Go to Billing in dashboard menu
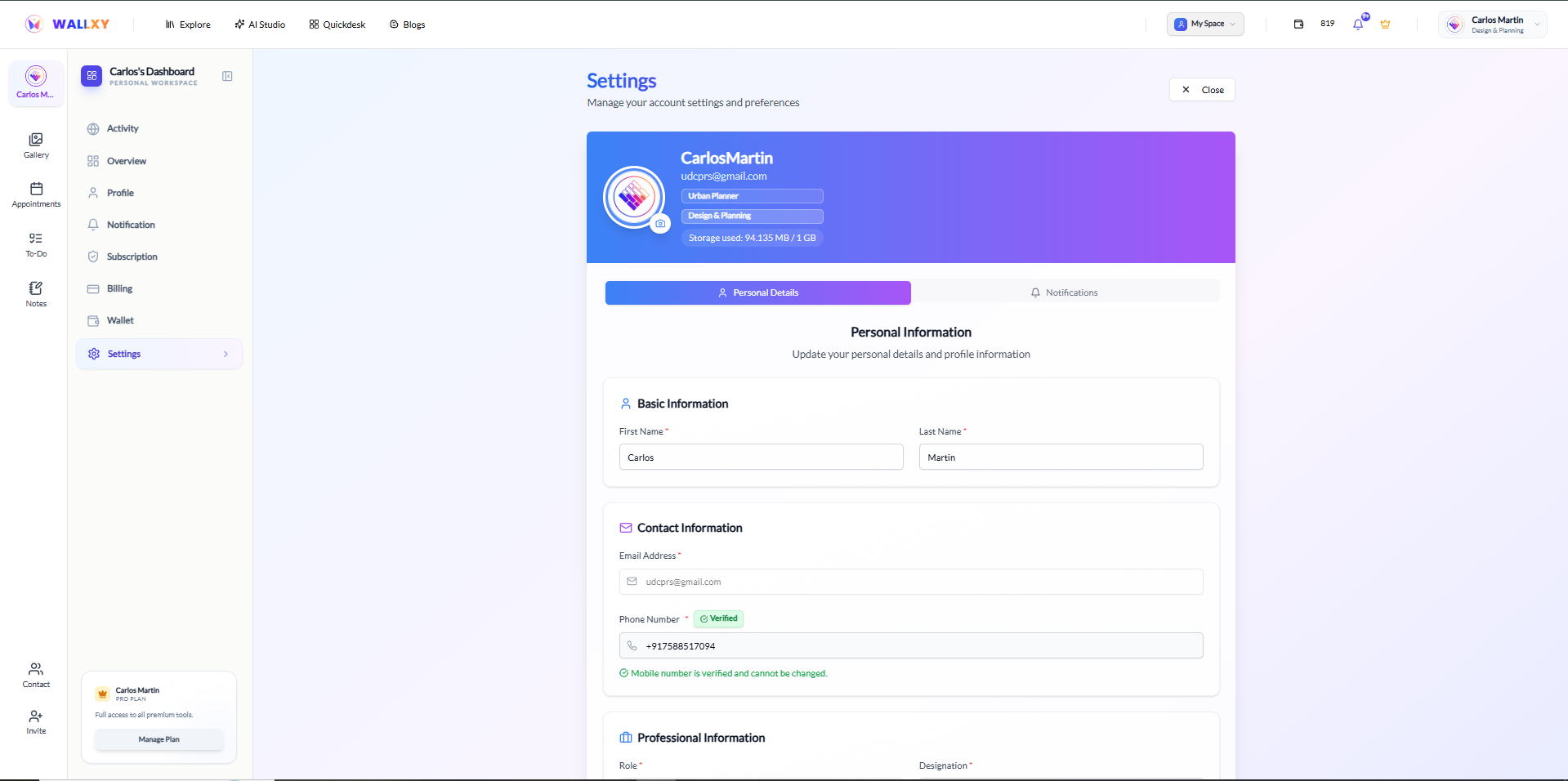Image resolution: width=1568 pixels, height=781 pixels. coord(159,288)
